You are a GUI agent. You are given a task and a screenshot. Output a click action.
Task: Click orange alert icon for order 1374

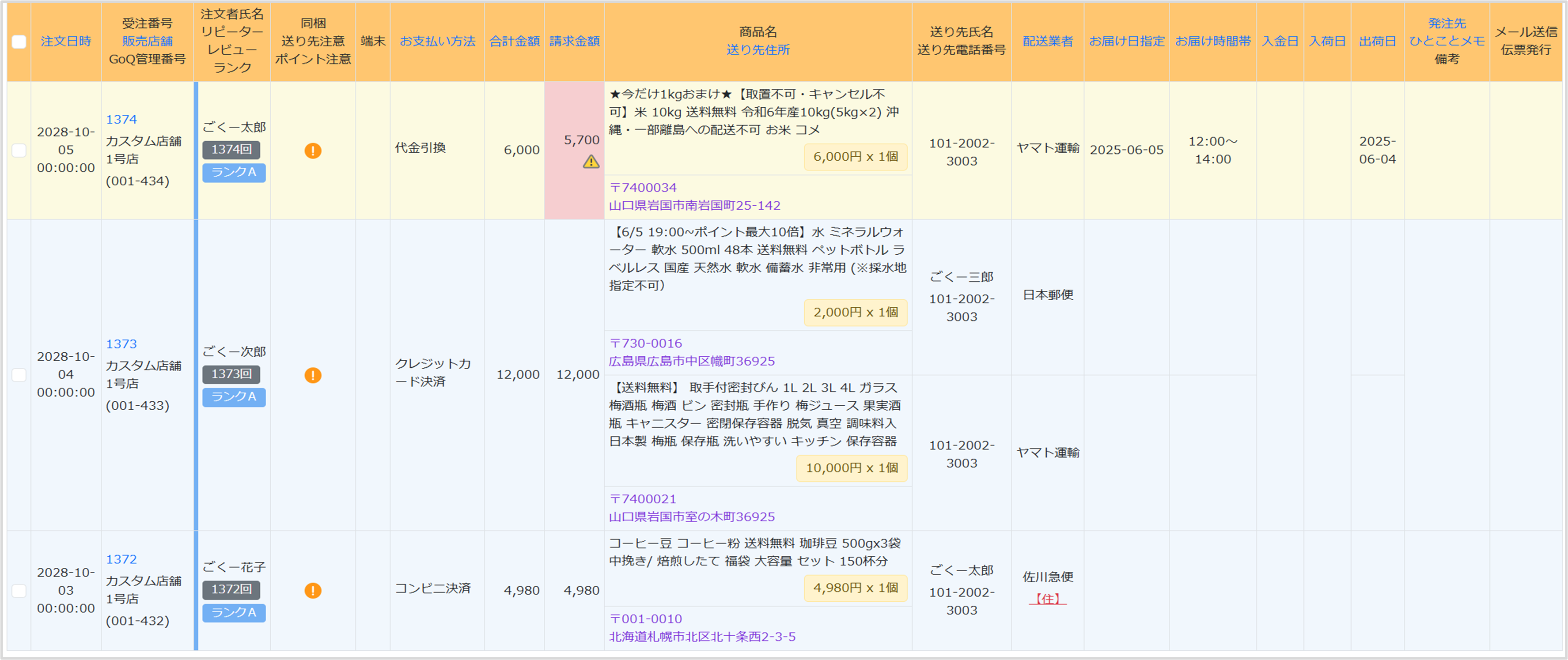point(313,151)
